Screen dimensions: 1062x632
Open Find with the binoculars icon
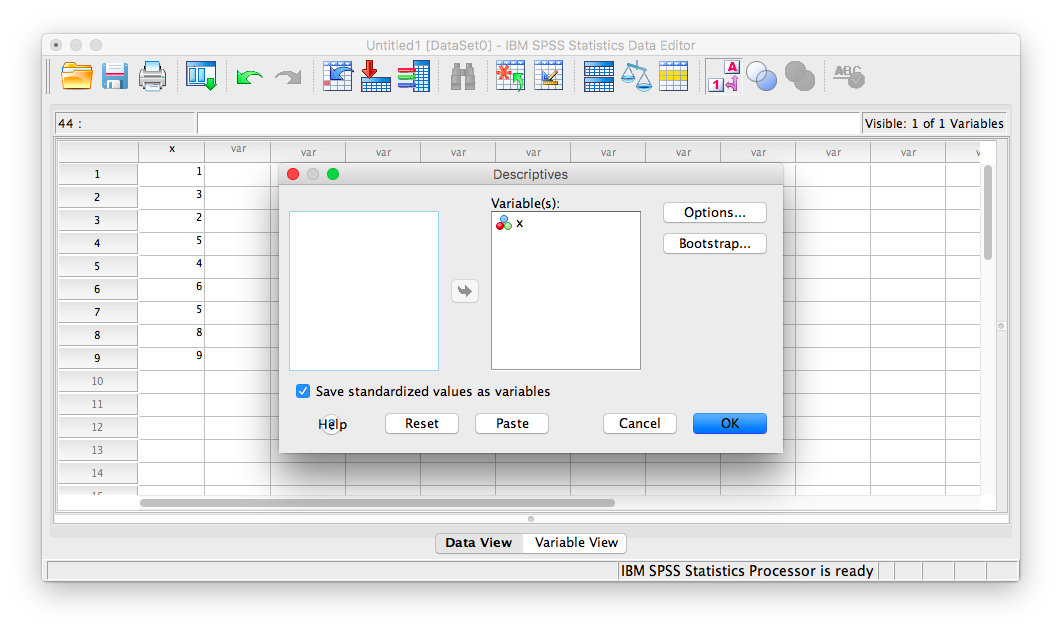[x=462, y=77]
